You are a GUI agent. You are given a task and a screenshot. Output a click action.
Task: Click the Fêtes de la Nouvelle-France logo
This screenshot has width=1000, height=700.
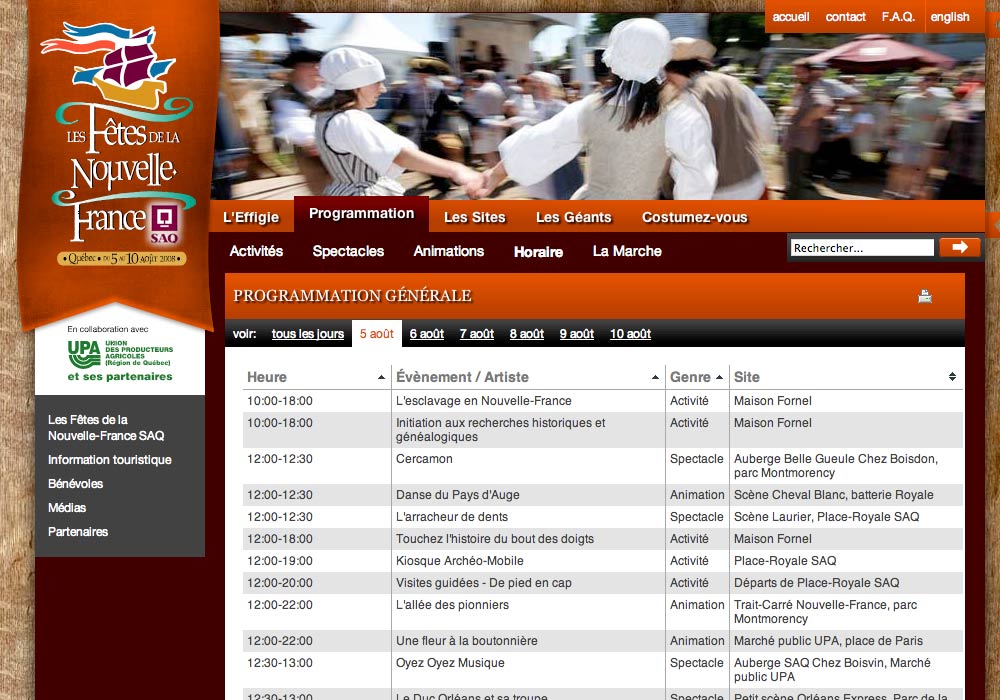point(120,150)
